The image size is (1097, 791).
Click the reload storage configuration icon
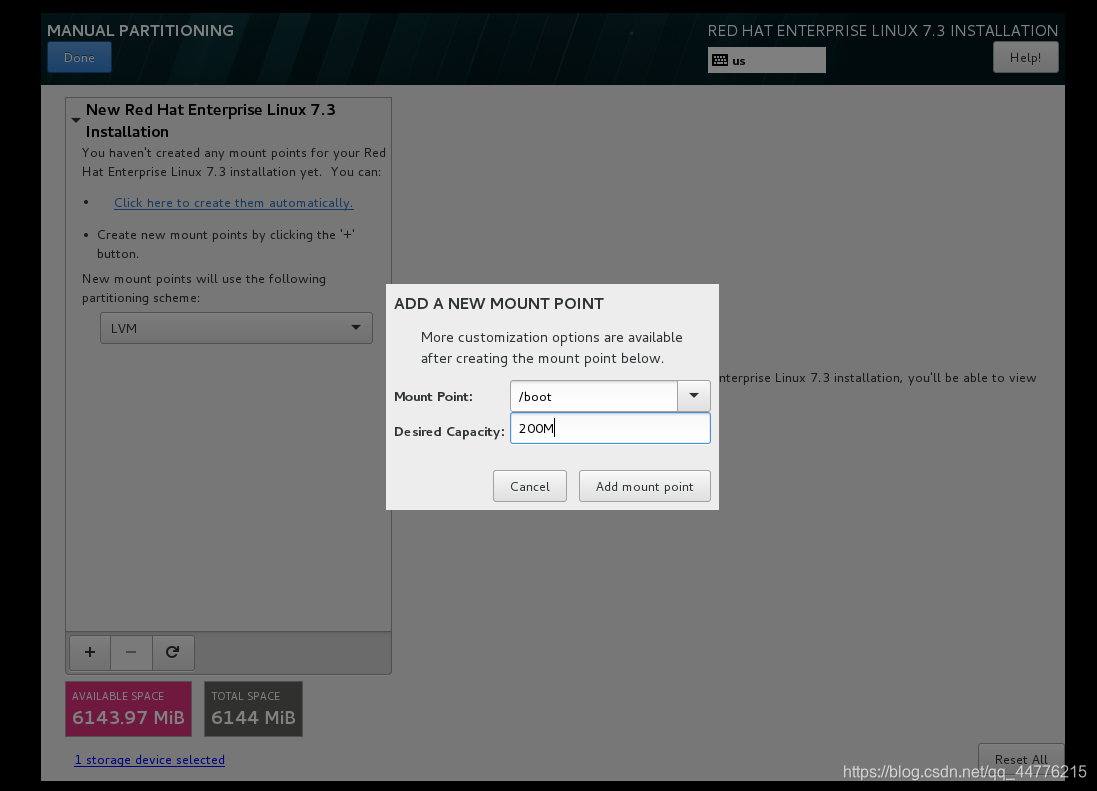(172, 652)
